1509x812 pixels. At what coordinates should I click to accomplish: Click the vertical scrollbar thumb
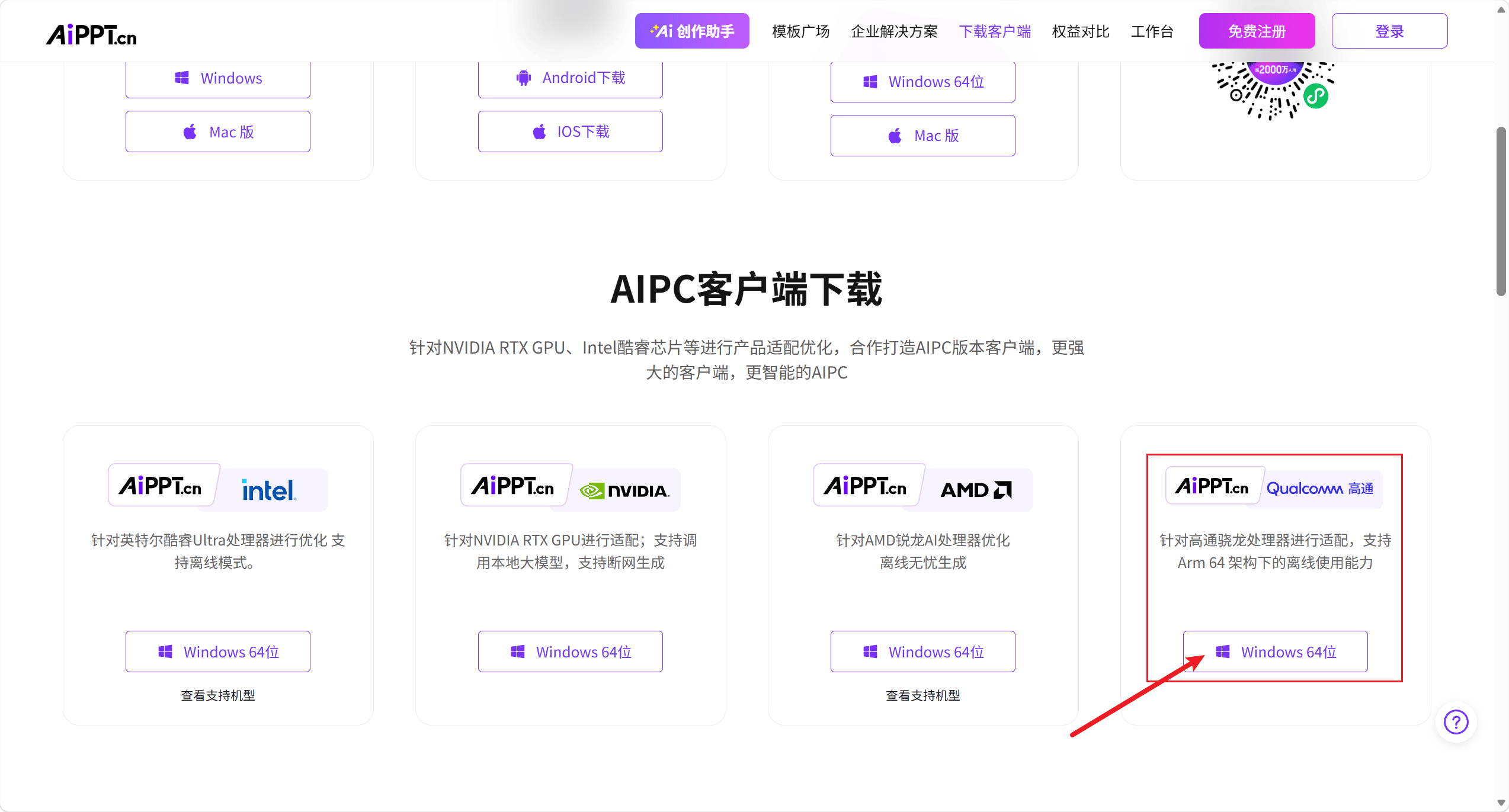point(1501,211)
